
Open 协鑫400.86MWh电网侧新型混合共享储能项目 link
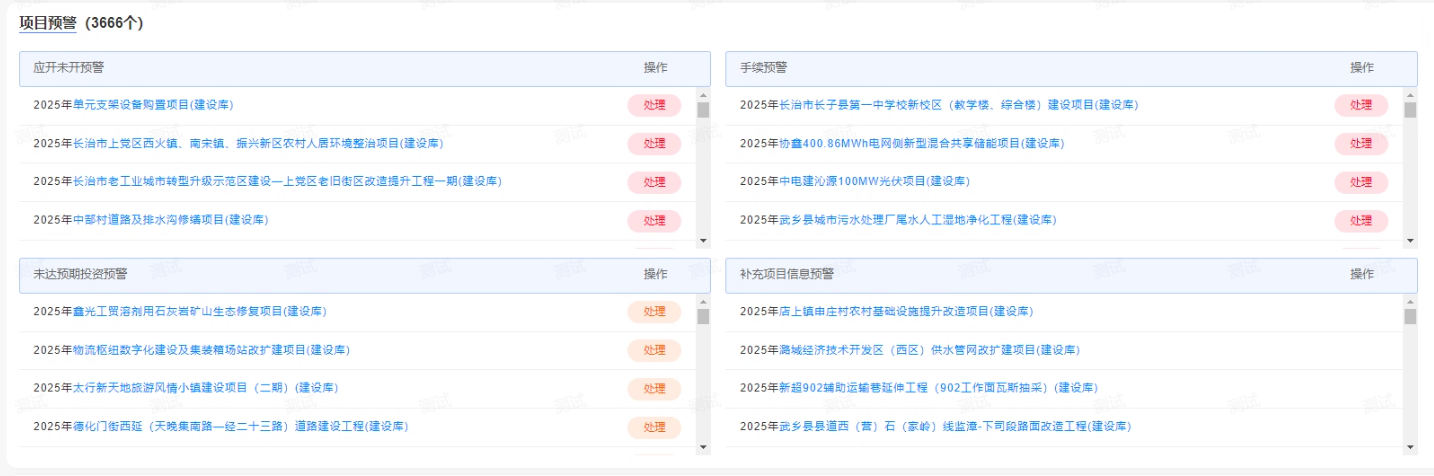pos(921,144)
